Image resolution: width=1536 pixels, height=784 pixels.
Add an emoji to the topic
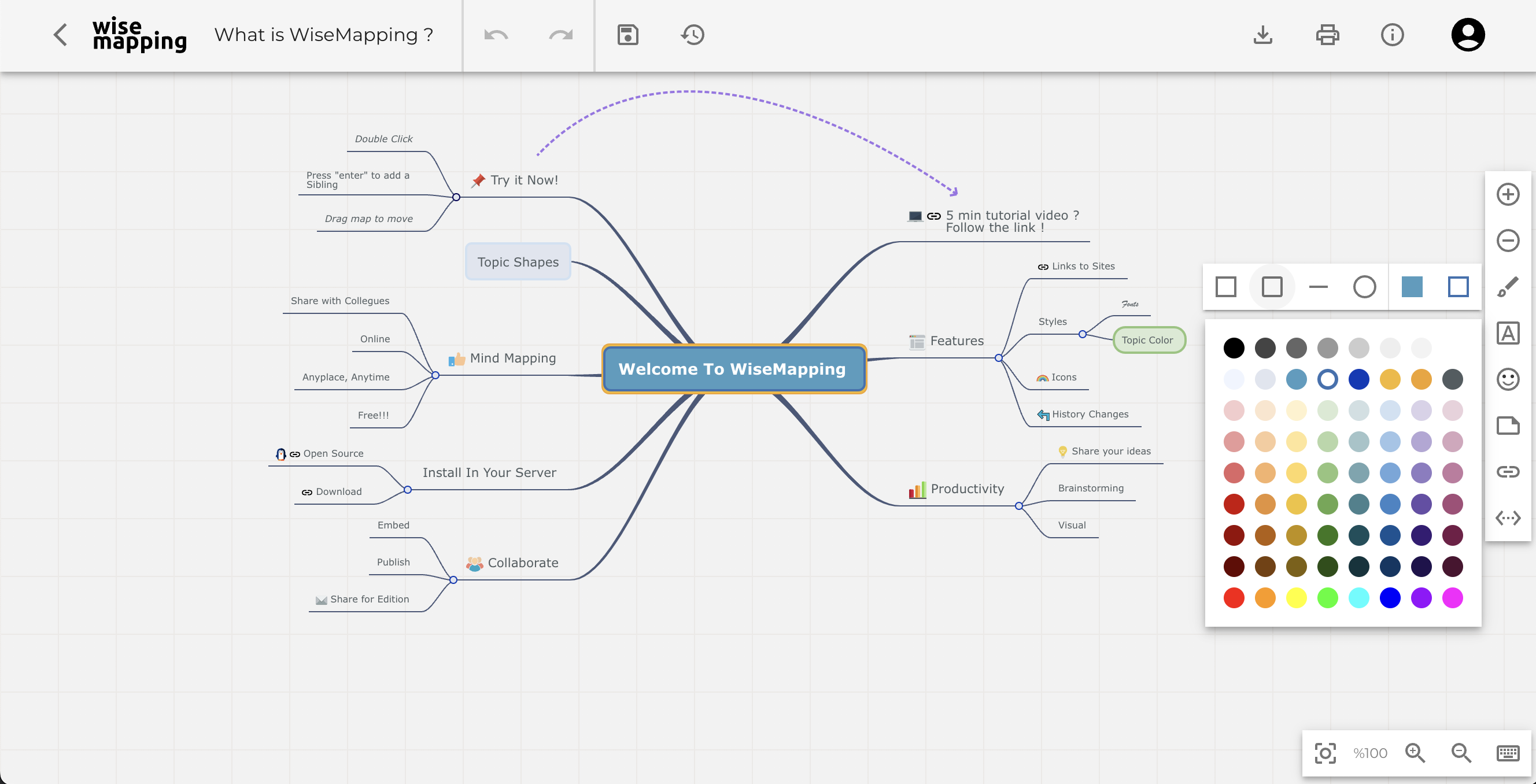pos(1509,380)
